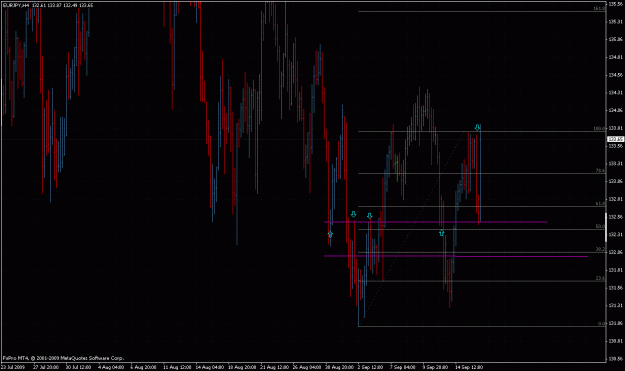
Task: Click the 22 Jul 2009 date label
Action: point(13,367)
